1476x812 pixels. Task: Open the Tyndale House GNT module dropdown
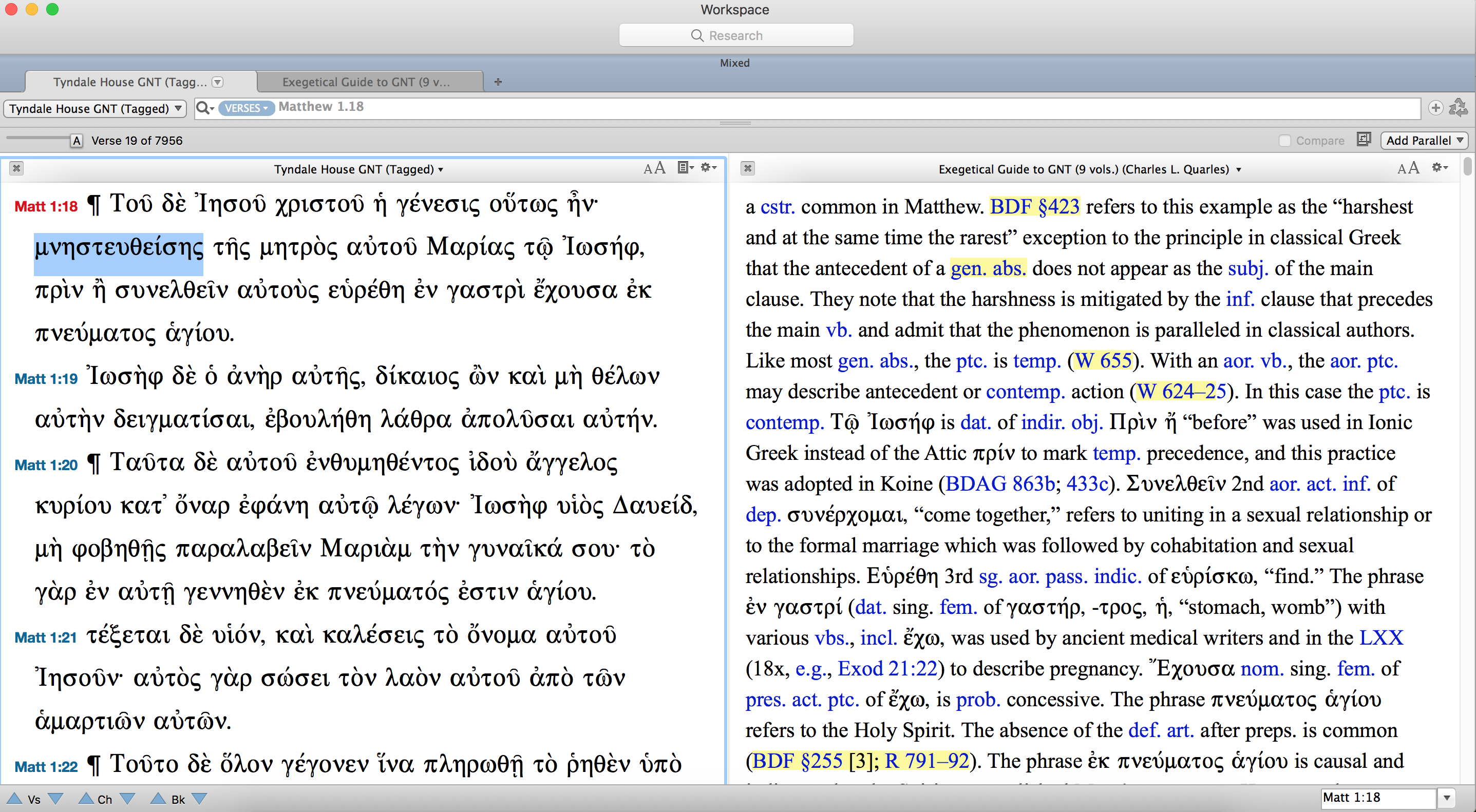95,108
